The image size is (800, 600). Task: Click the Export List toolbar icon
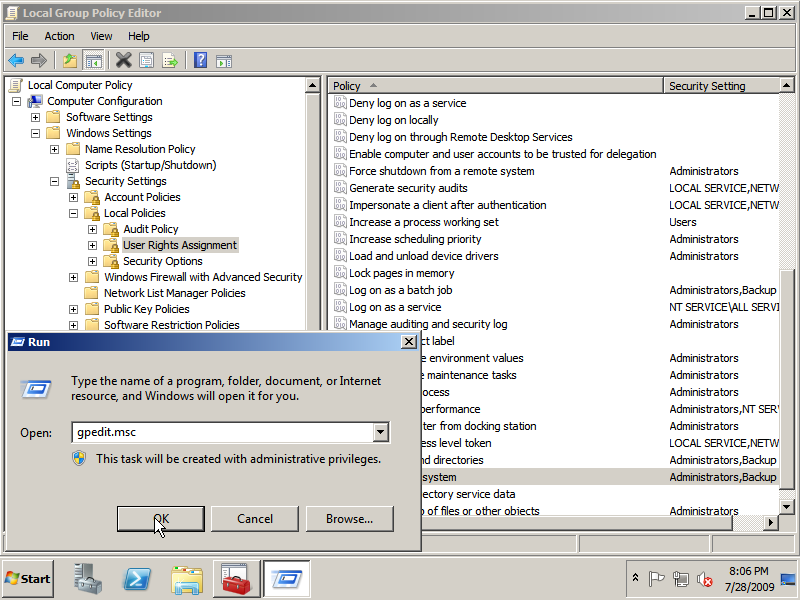pos(170,61)
